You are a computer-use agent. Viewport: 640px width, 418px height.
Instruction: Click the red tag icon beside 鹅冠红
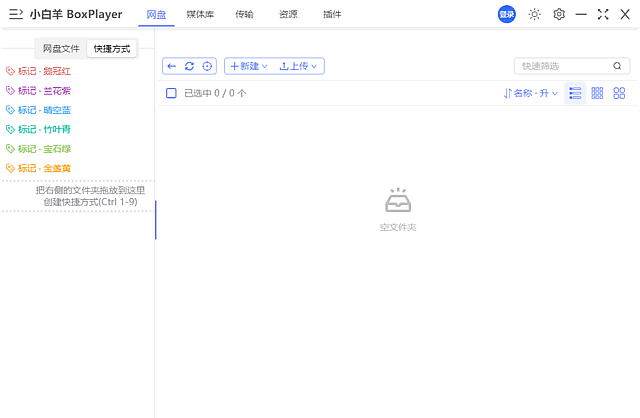(10, 71)
